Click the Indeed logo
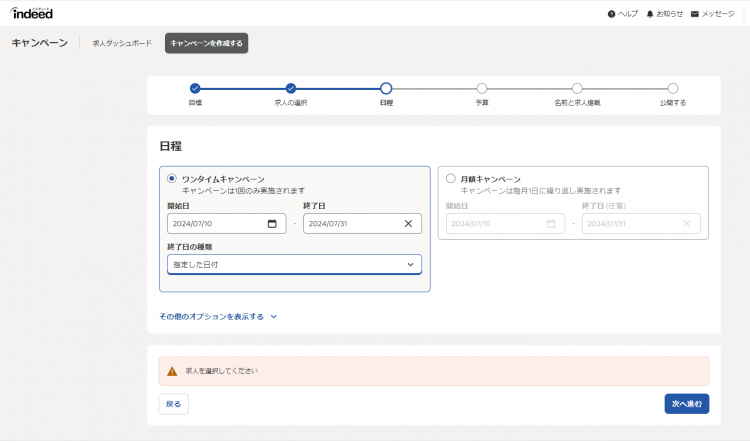The width and height of the screenshot is (750, 443). coord(32,13)
